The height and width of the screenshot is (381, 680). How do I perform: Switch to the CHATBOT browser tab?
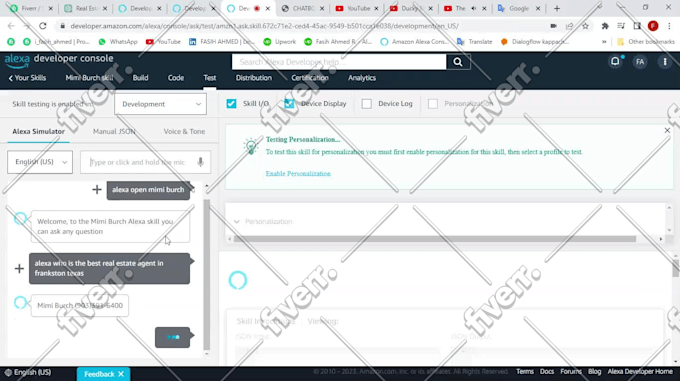click(x=302, y=8)
